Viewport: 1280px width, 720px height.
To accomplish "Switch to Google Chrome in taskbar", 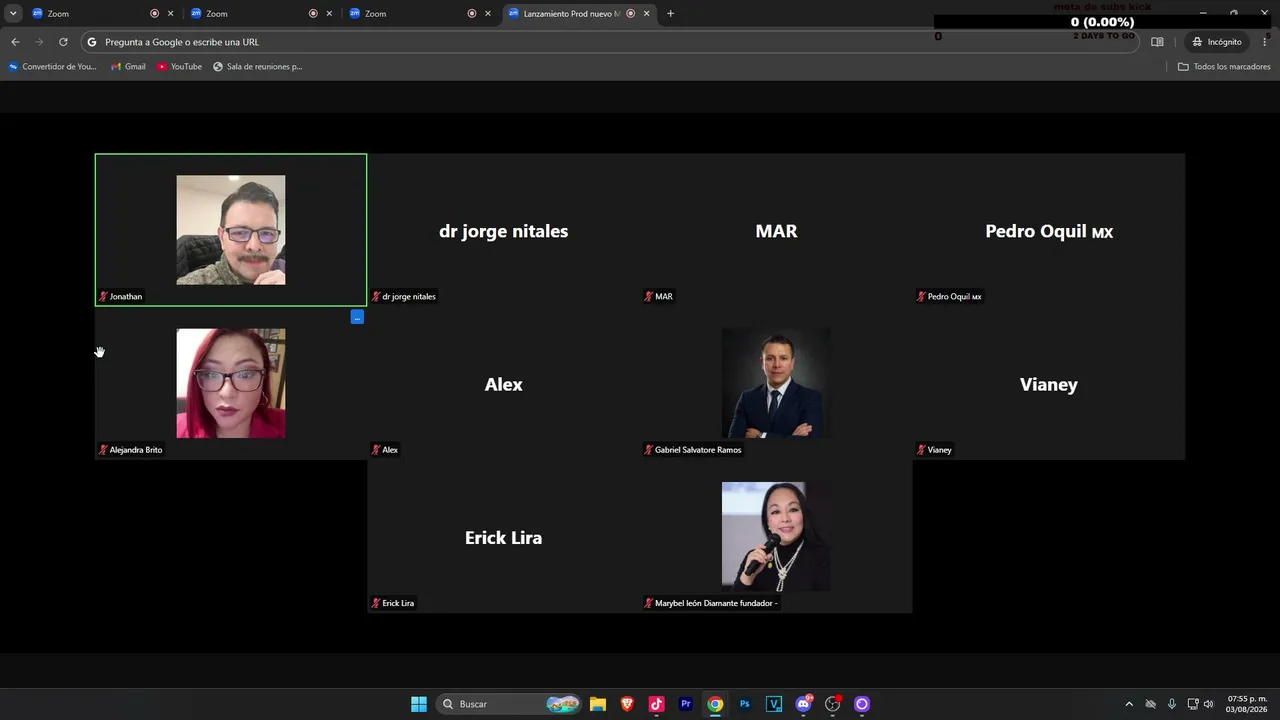I will pyautogui.click(x=715, y=704).
